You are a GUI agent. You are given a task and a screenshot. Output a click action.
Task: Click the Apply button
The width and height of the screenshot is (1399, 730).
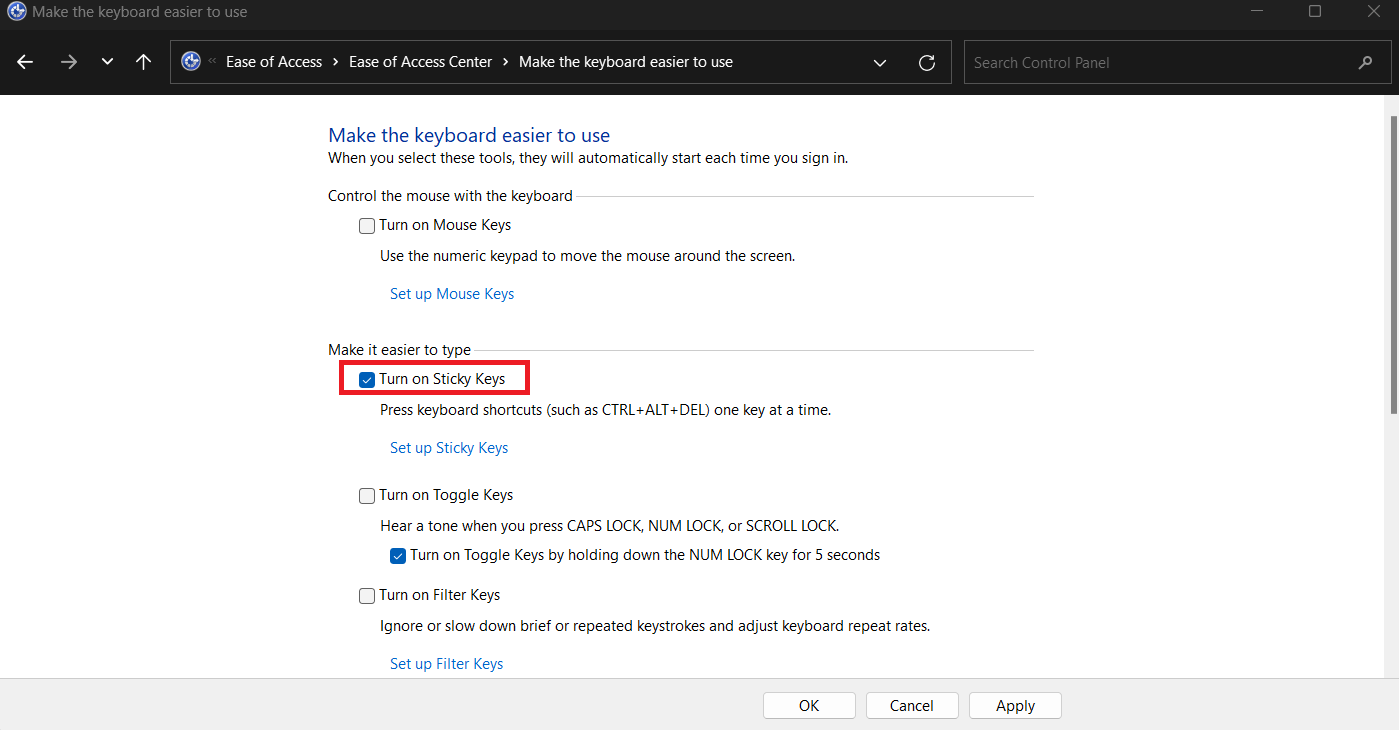pyautogui.click(x=1015, y=706)
